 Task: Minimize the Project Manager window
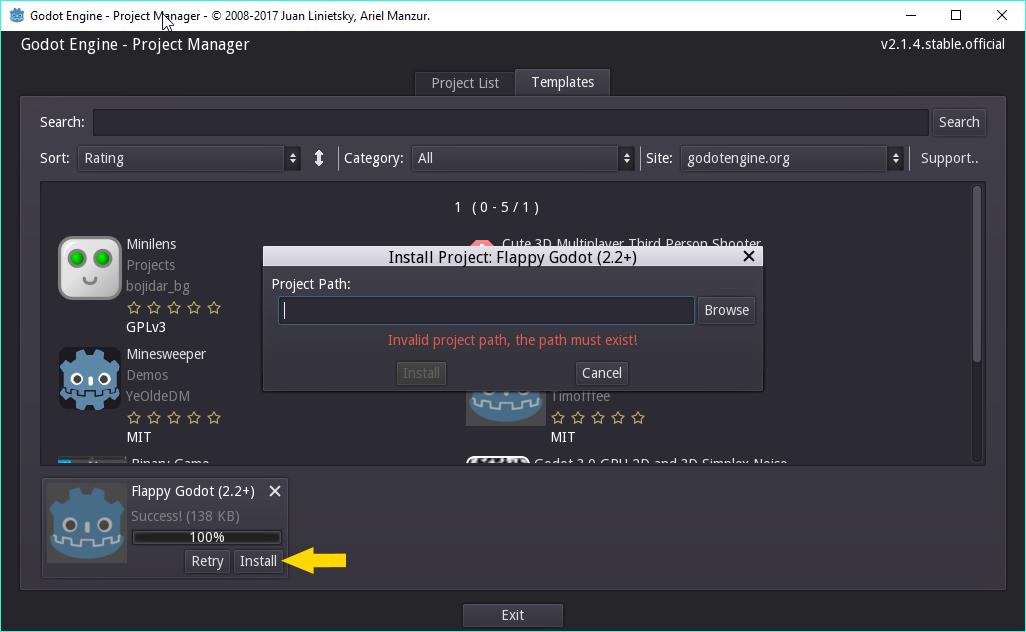[x=911, y=15]
